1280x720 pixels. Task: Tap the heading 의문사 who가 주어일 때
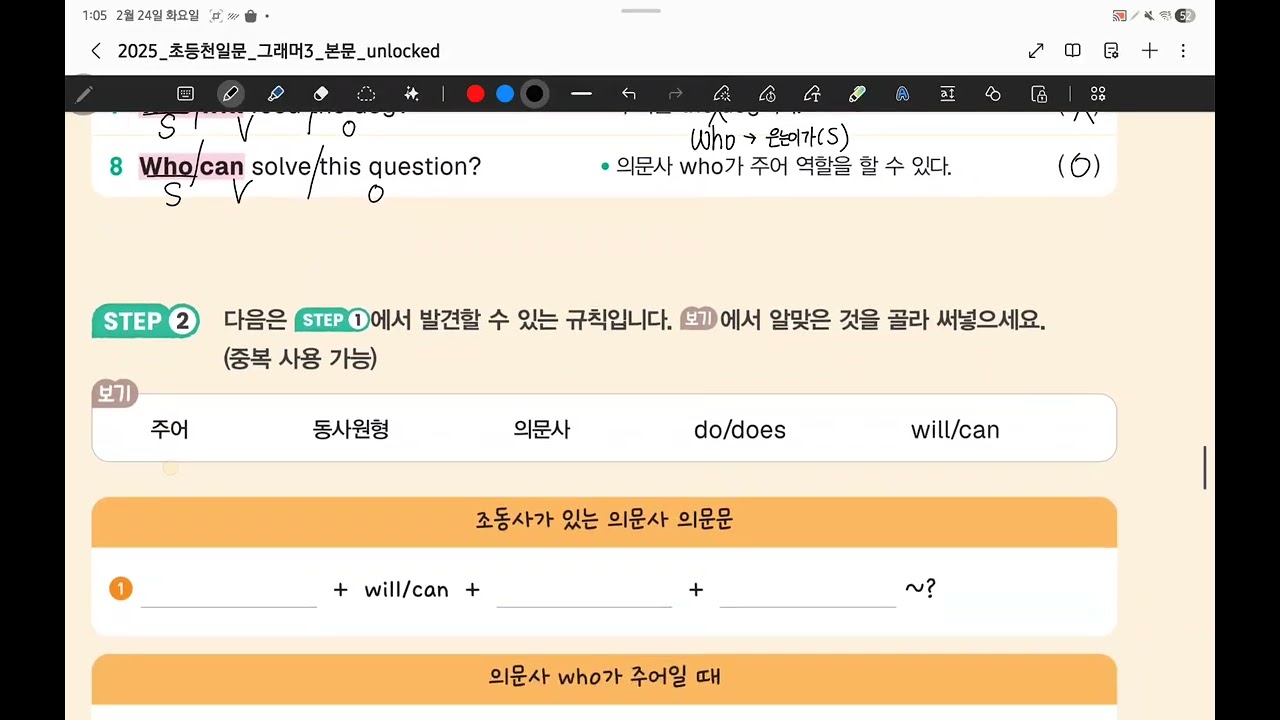(x=604, y=677)
